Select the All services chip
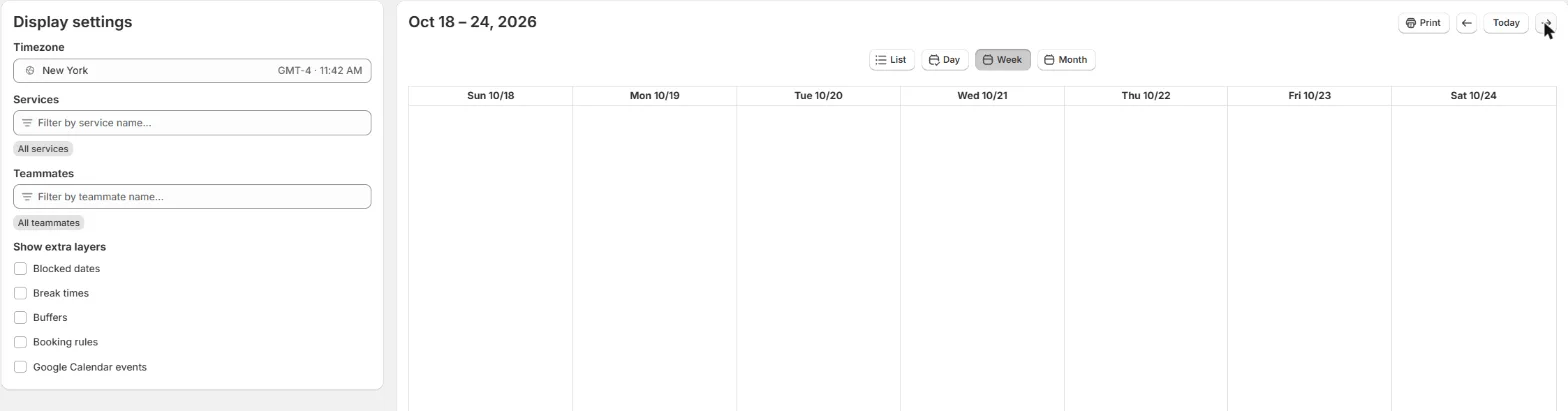 pyautogui.click(x=43, y=149)
